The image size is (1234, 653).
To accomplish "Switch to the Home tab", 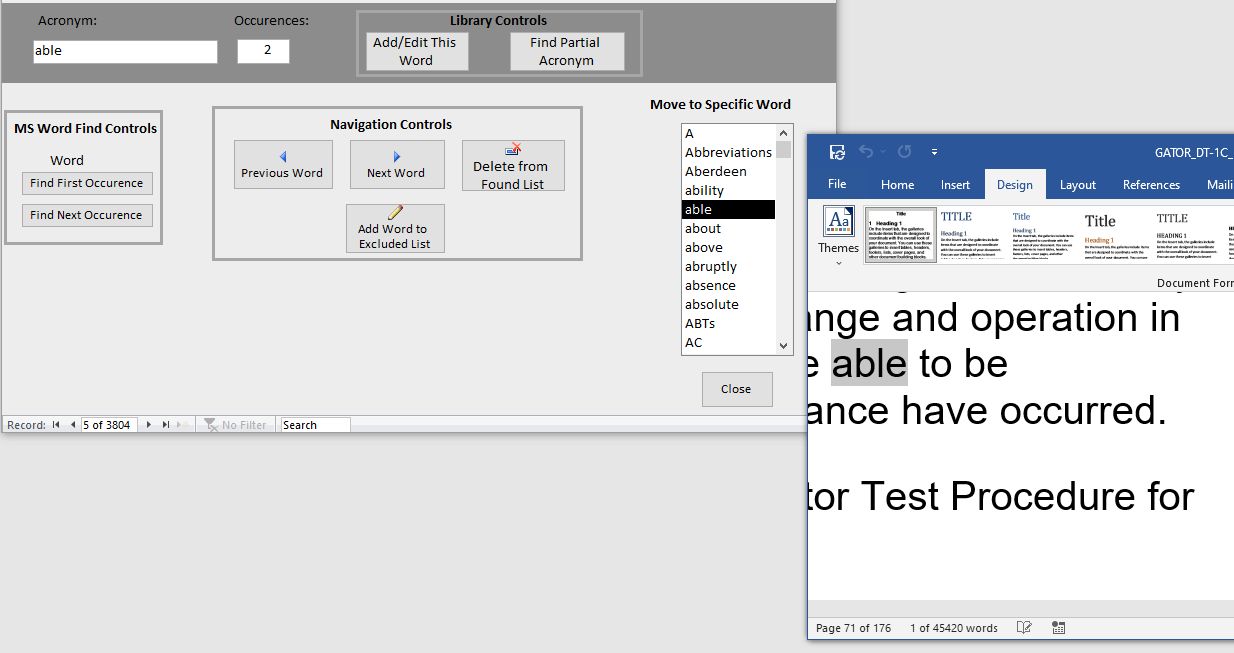I will [x=897, y=184].
